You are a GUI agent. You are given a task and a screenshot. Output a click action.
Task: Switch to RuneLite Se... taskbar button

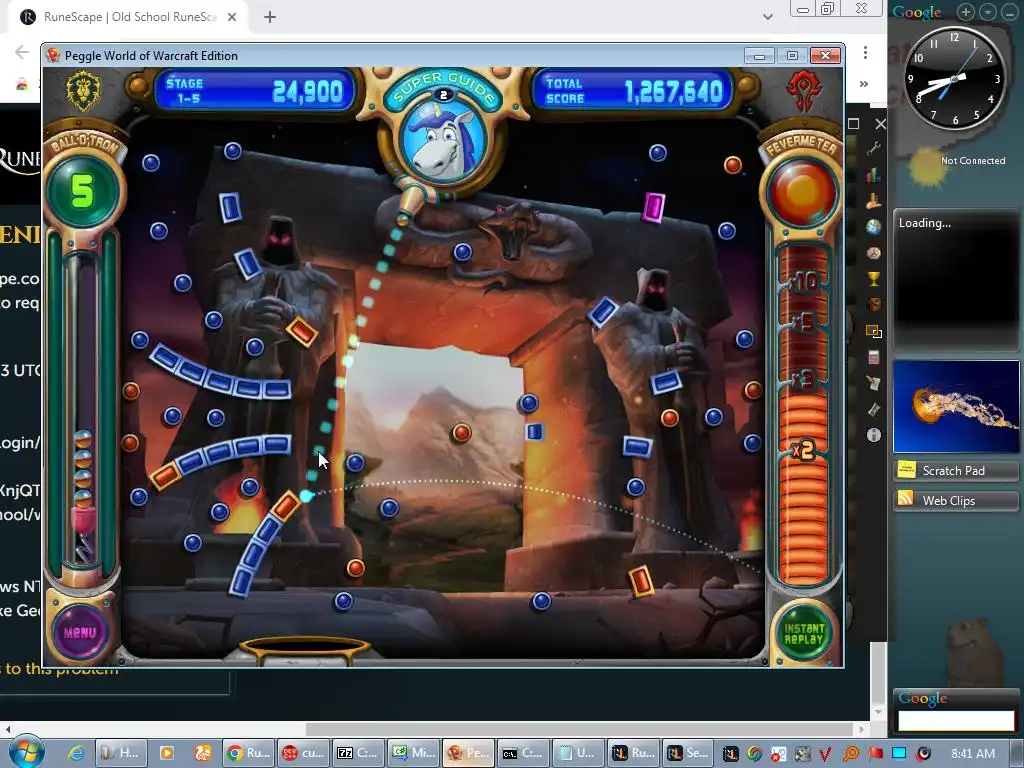[688, 753]
